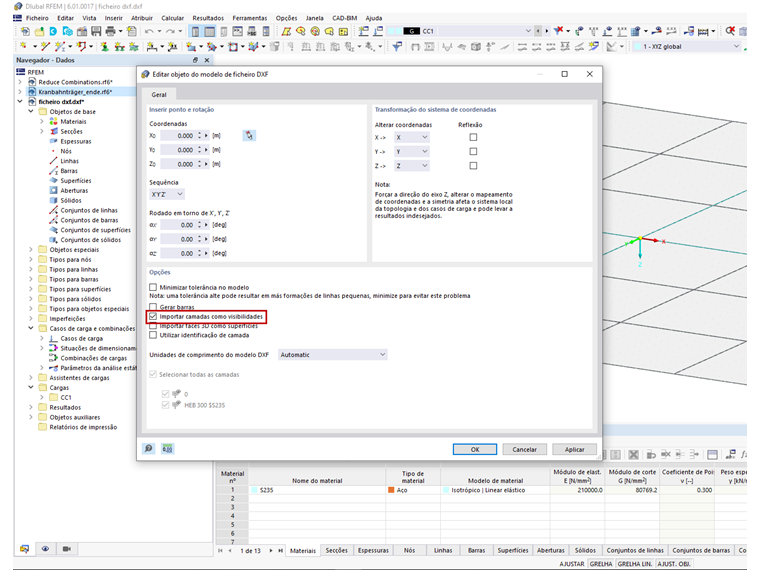Click the navigator Data view icon

point(24,549)
